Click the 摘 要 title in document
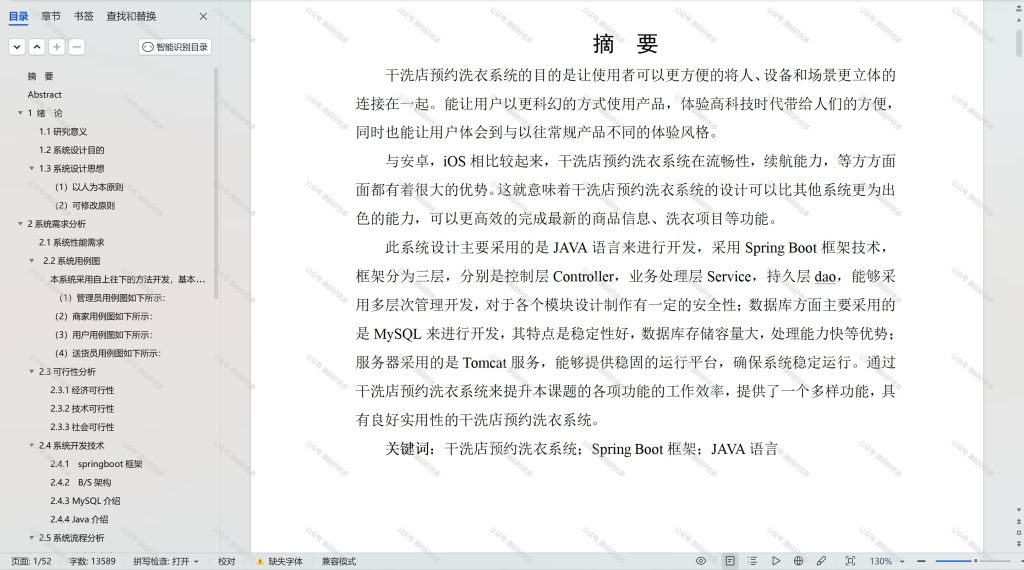The height and width of the screenshot is (570, 1024). (625, 44)
